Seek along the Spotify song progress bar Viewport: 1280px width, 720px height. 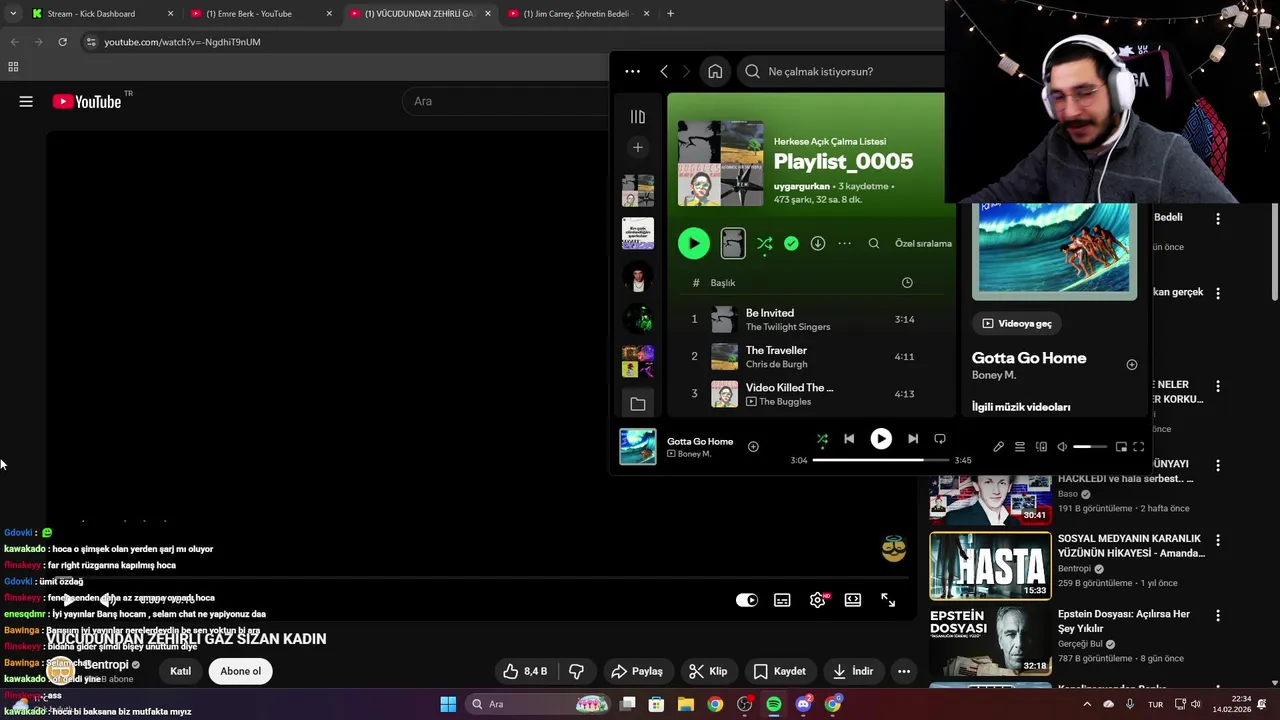tap(880, 460)
